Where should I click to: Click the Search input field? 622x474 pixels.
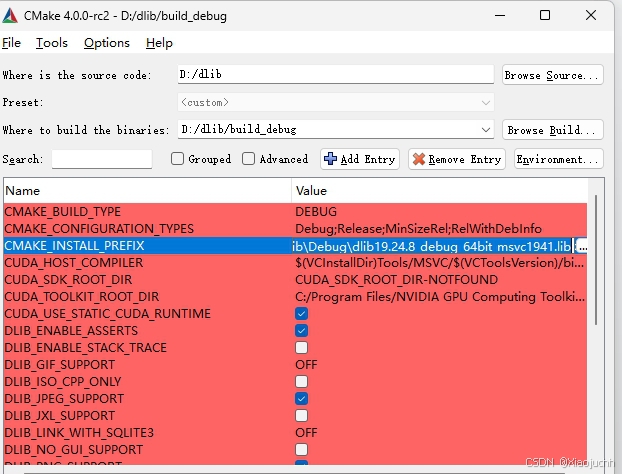[102, 159]
